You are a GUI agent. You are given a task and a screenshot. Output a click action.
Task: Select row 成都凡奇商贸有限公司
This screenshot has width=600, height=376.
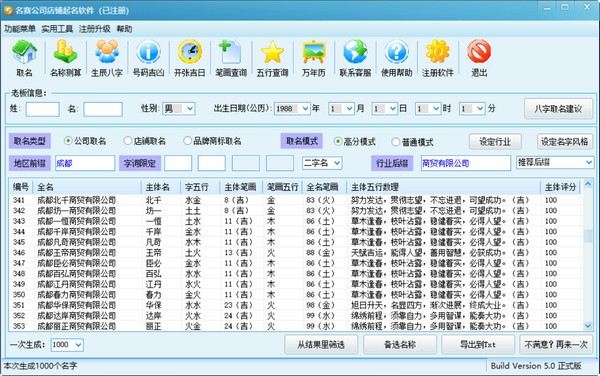tap(295, 242)
